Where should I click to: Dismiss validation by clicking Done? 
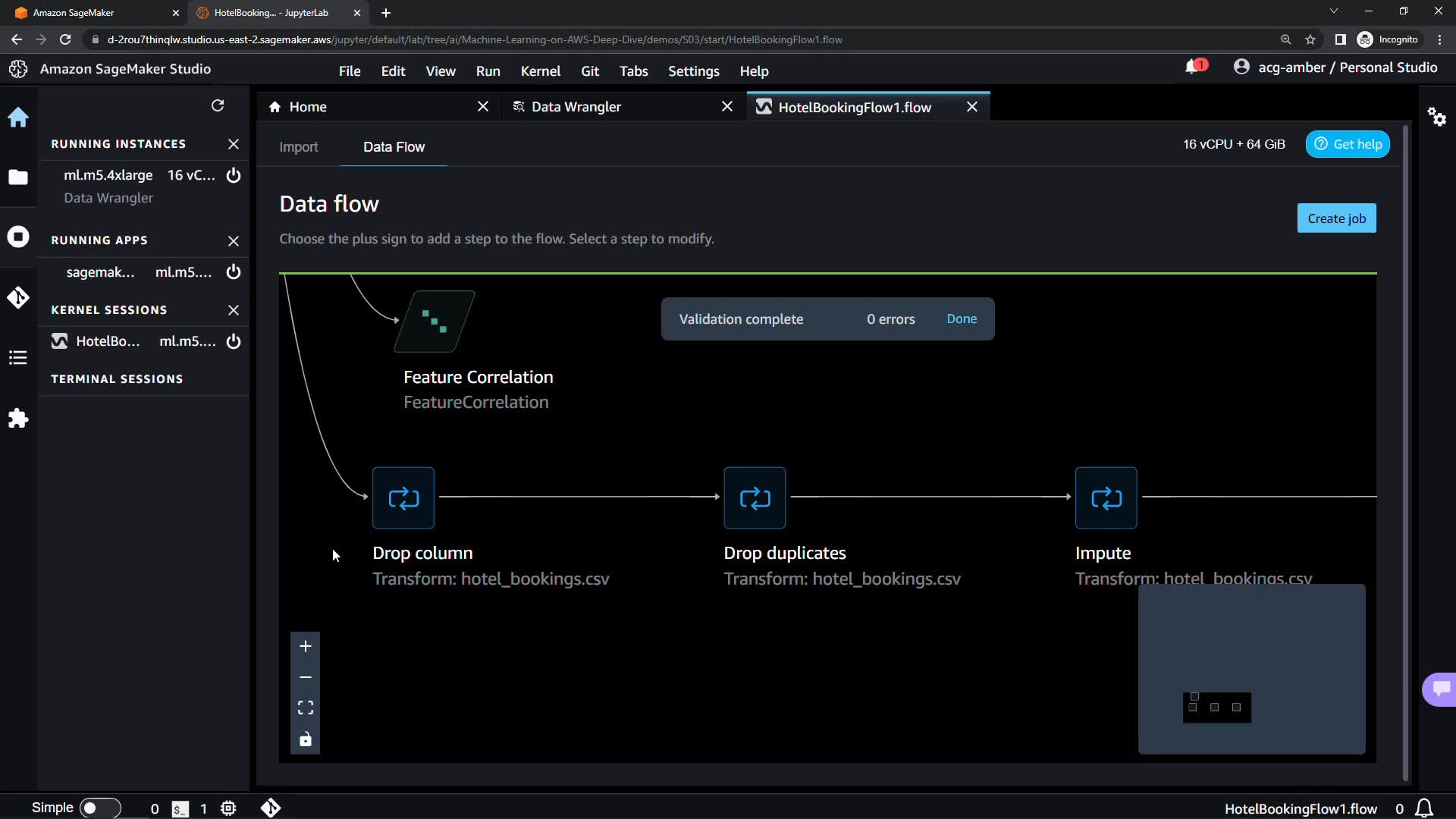tap(962, 319)
